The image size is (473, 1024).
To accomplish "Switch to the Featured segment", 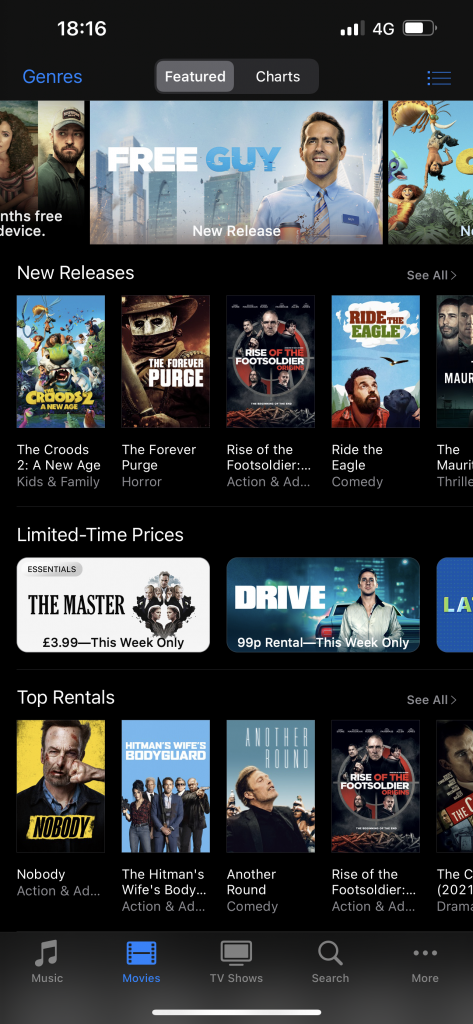I will coord(195,76).
